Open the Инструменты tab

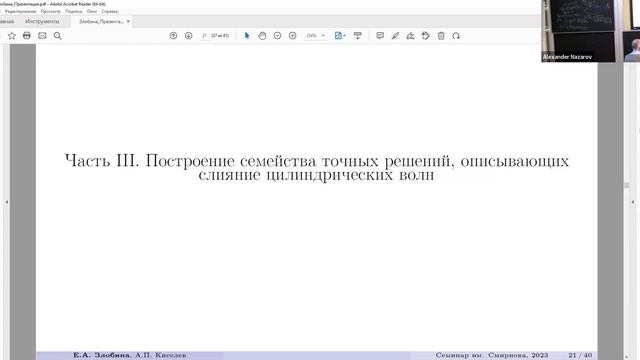(x=42, y=21)
